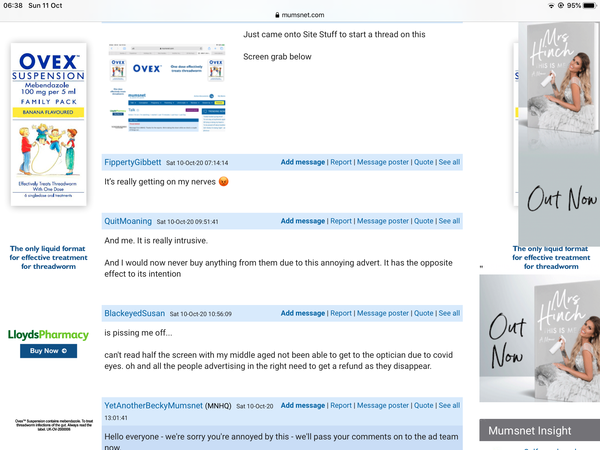
Task: Open FippertyGibbett's profile name link
Action: click(x=133, y=162)
